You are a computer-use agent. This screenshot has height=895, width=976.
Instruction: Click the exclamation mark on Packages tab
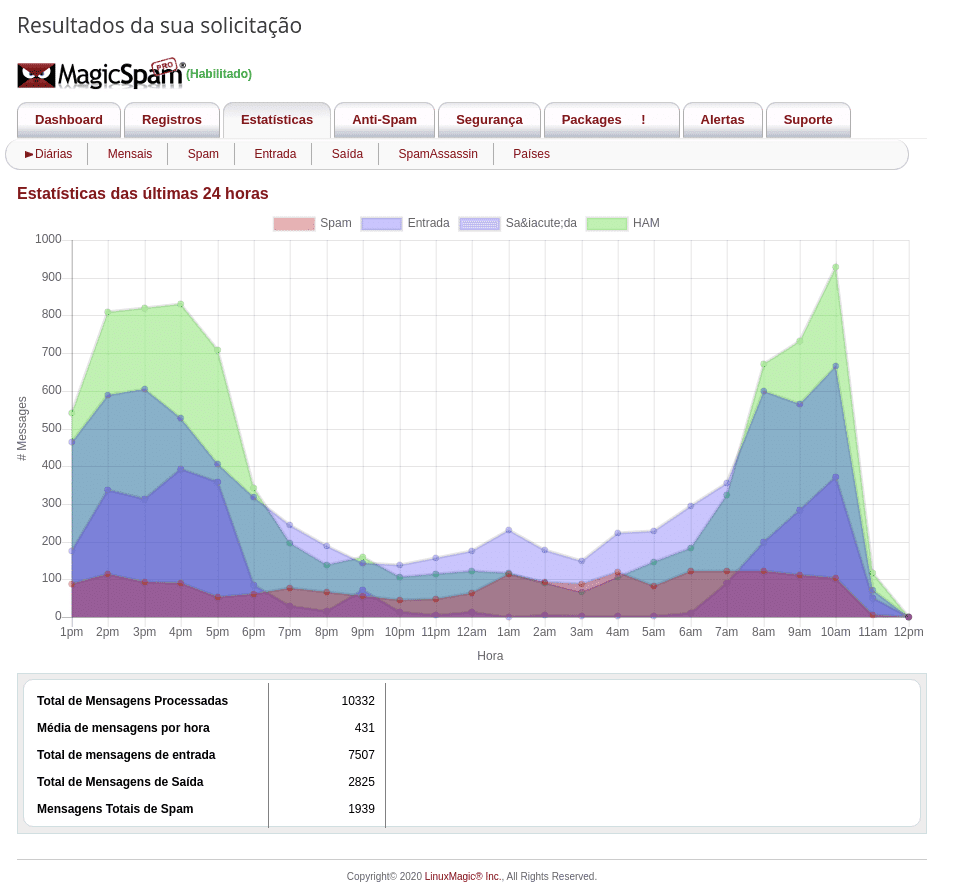click(x=643, y=120)
